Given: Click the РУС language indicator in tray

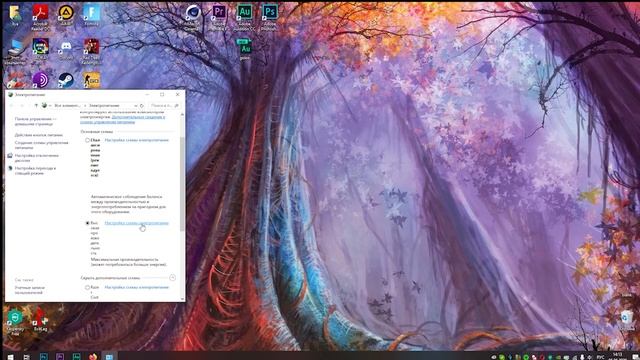Looking at the screenshot, I should pos(600,357).
